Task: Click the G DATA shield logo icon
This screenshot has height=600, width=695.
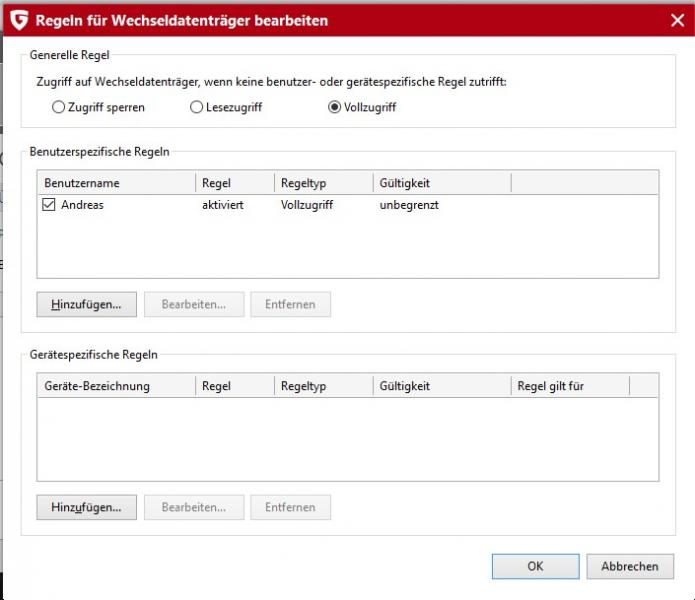Action: 19,20
